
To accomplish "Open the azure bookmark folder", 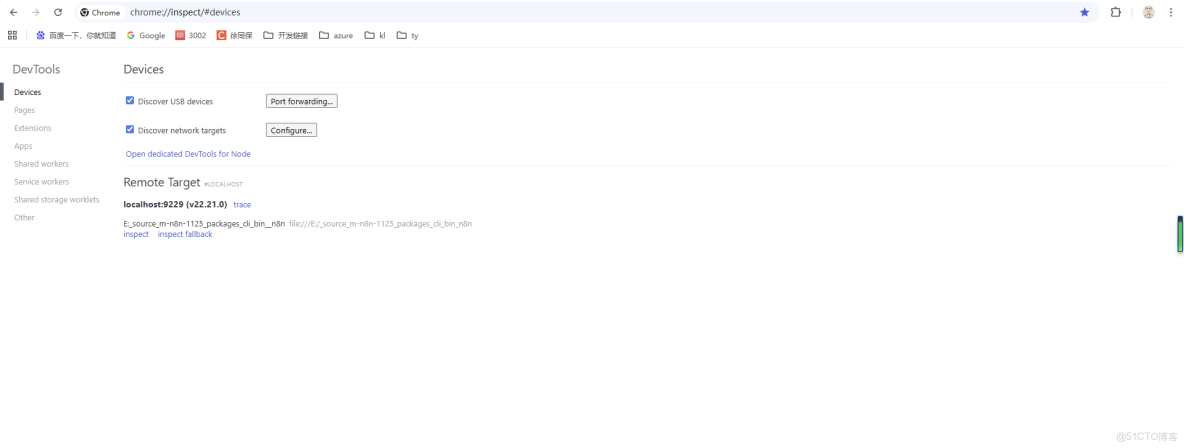I will tap(336, 35).
